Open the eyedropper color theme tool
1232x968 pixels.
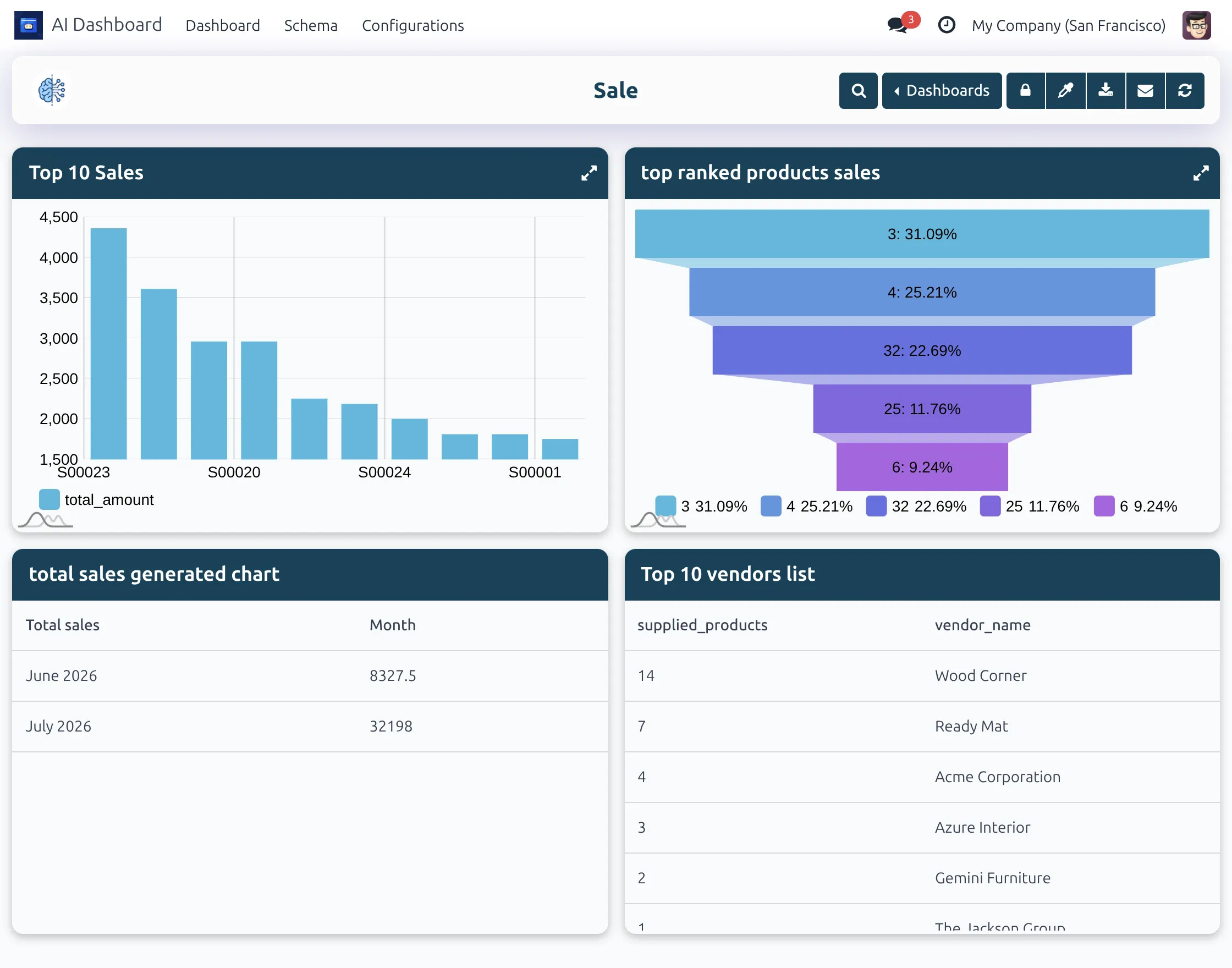click(x=1065, y=91)
